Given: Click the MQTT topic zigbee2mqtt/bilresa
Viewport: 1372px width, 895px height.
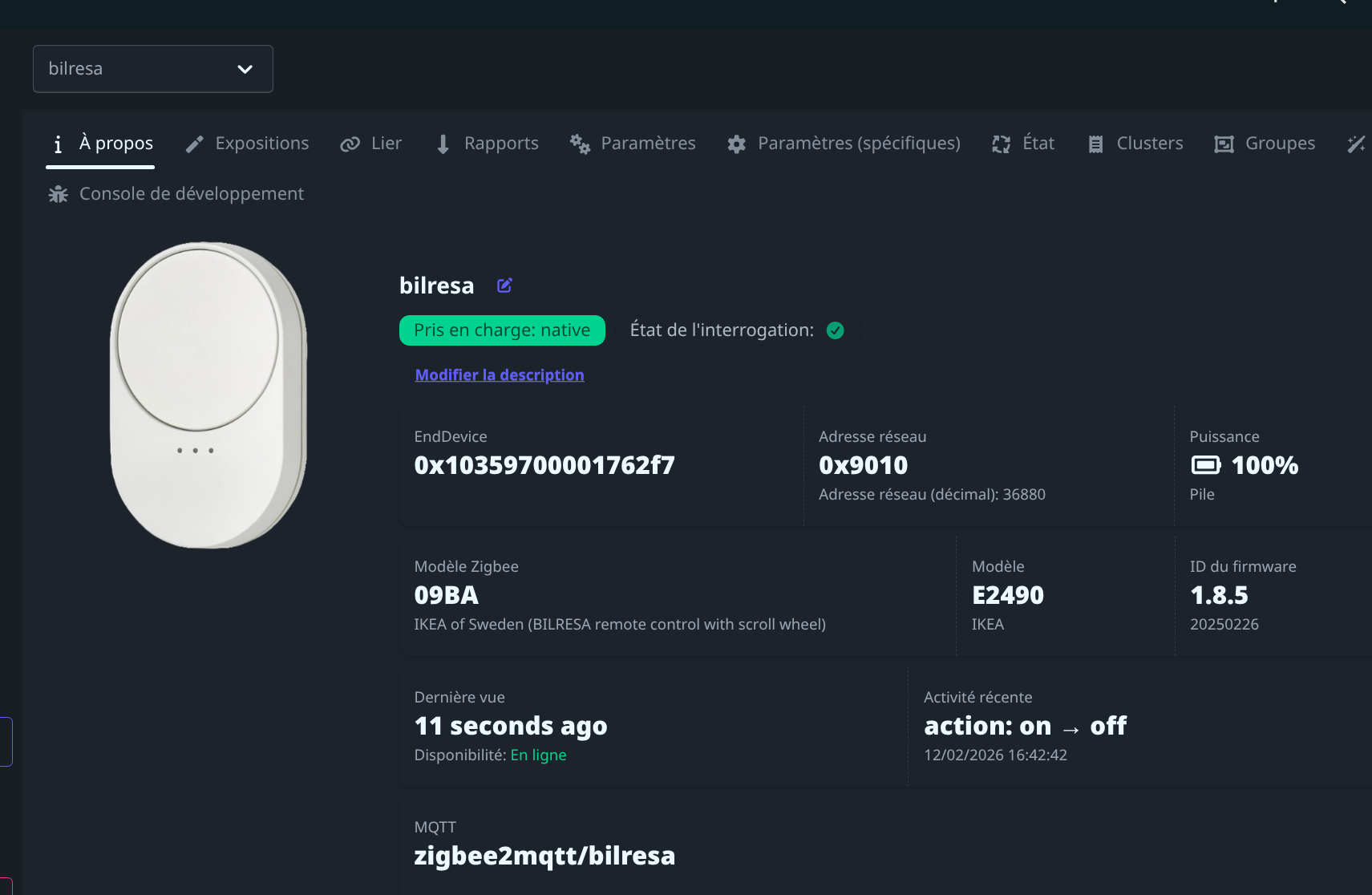Looking at the screenshot, I should tap(544, 856).
